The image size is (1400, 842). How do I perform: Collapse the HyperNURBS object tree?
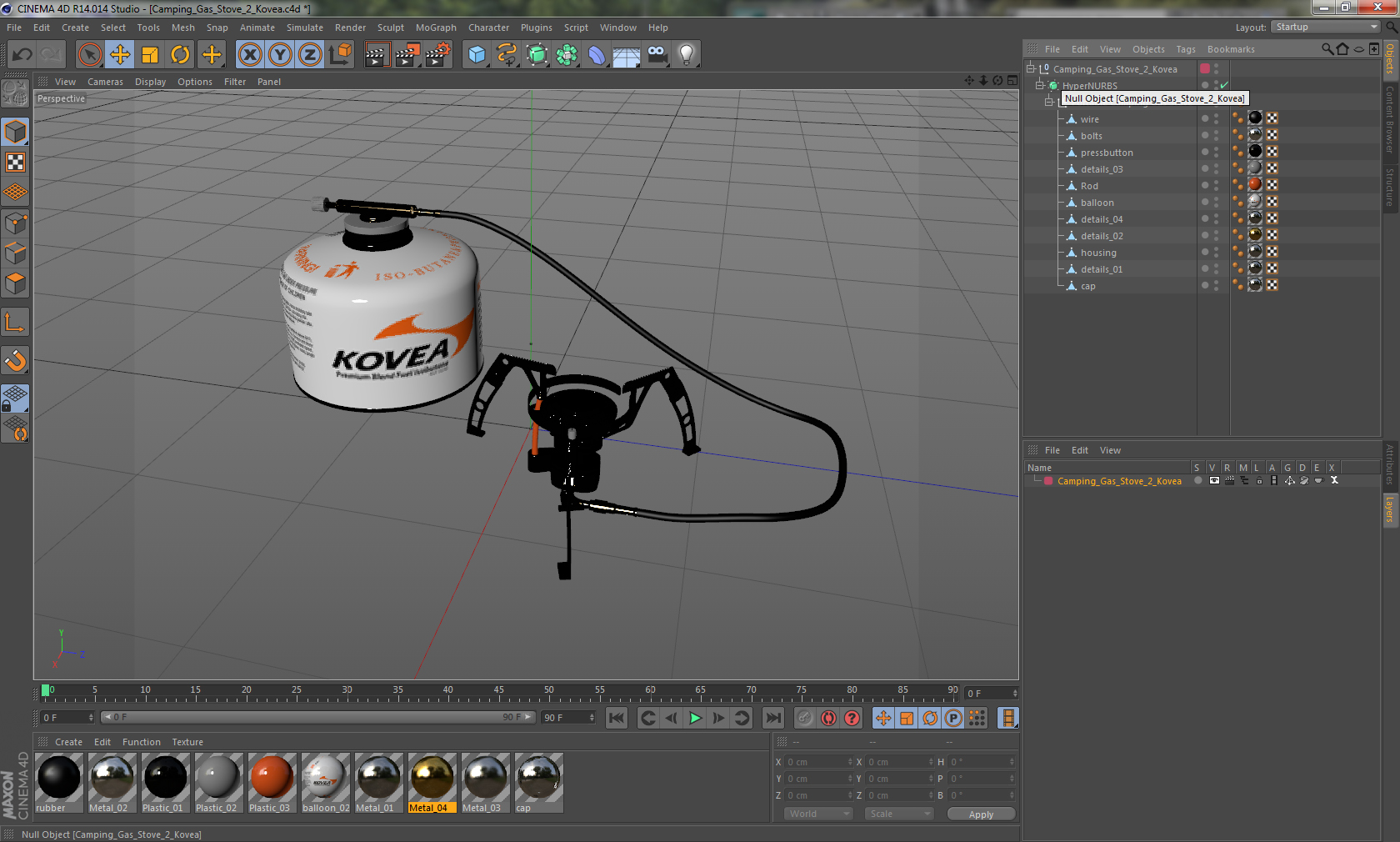tap(1040, 85)
